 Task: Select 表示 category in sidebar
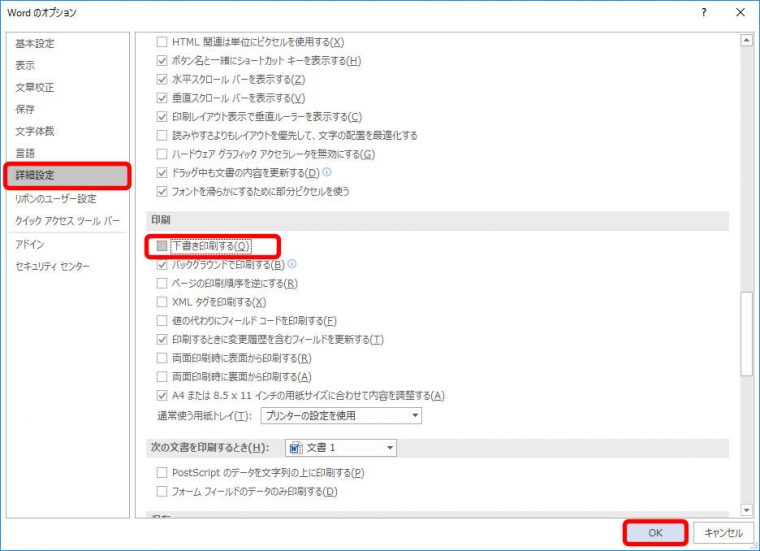(67, 65)
